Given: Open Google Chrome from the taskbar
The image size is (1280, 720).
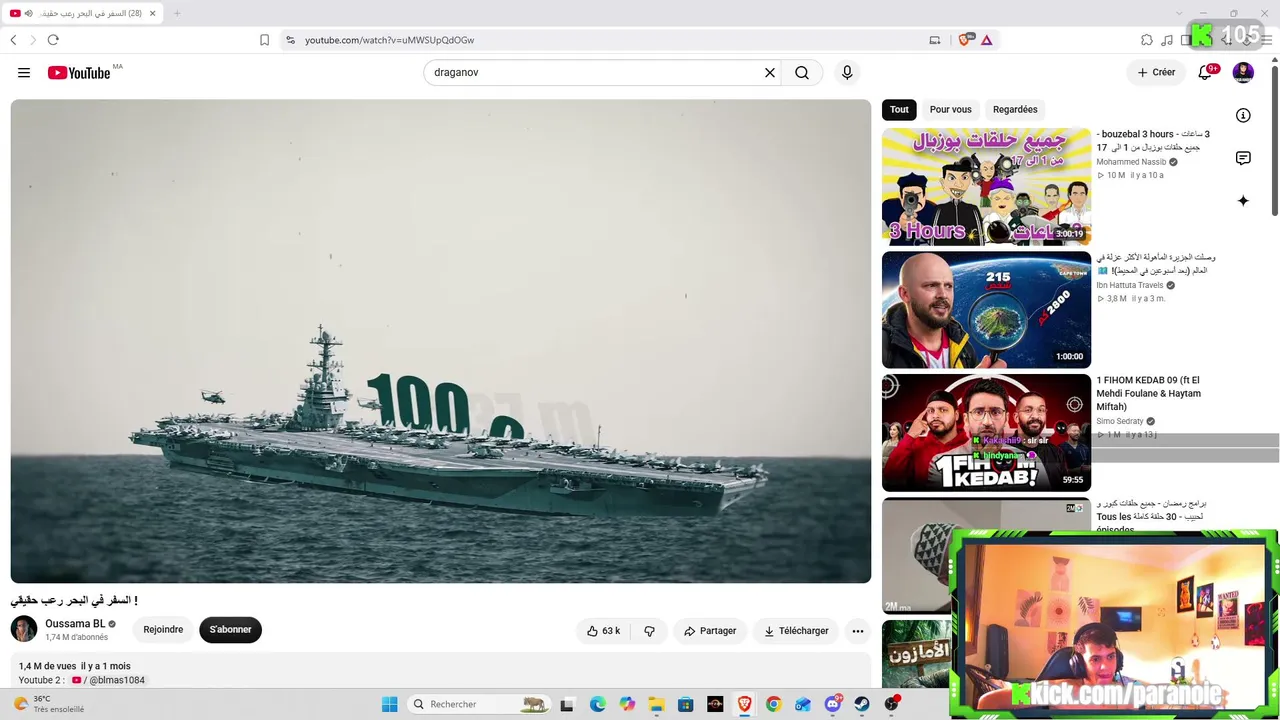Looking at the screenshot, I should 773,704.
